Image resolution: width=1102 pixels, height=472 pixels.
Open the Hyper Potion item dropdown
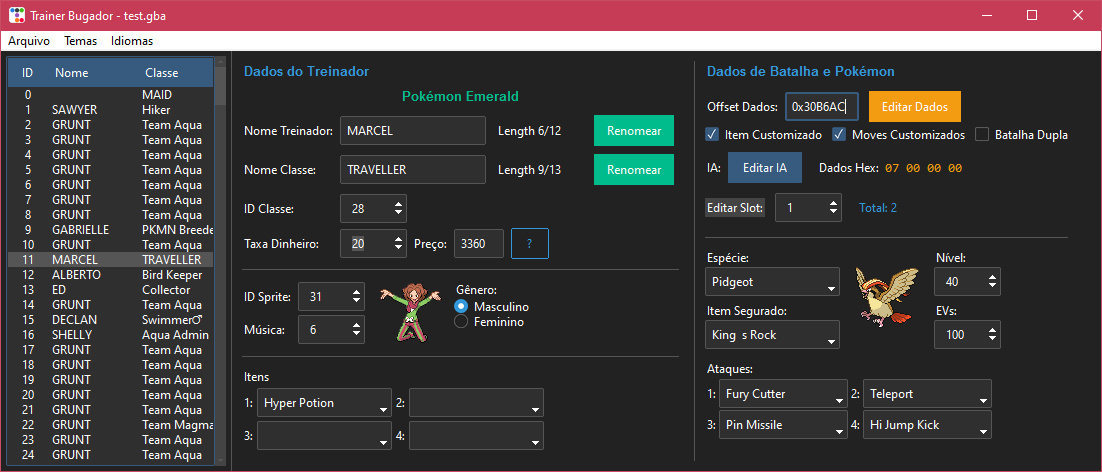point(324,404)
